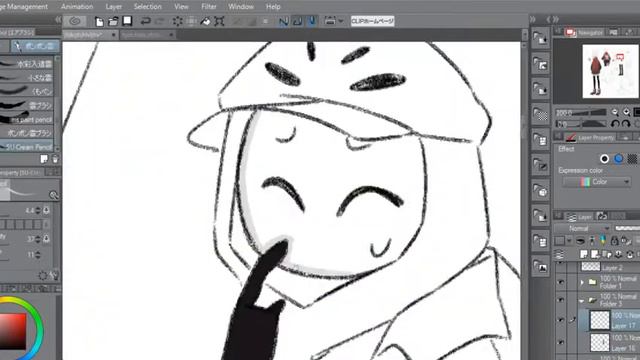This screenshot has height=360, width=640.
Task: Click the Scale/Rotate transform icon
Action: click(220, 21)
